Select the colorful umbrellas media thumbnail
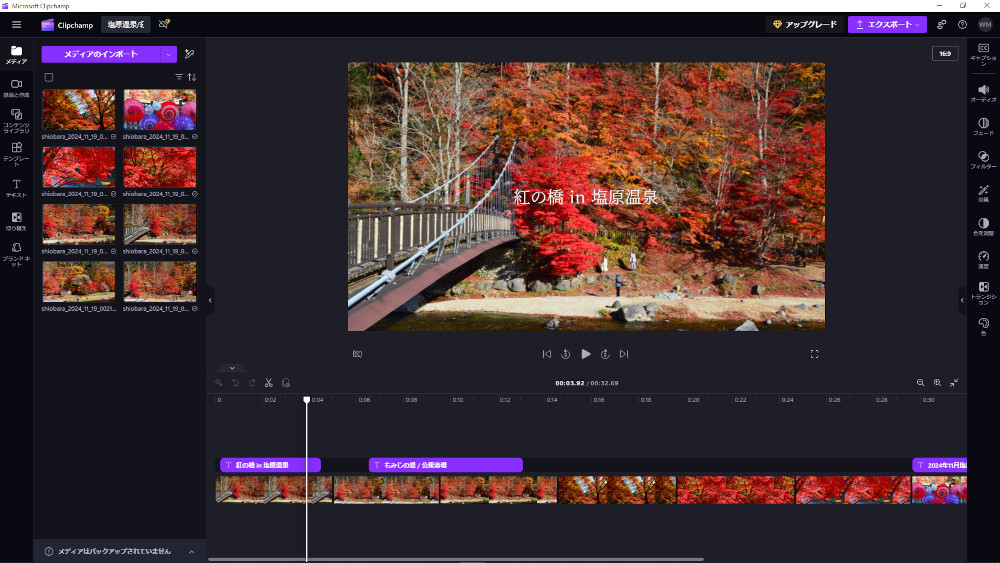 [x=160, y=110]
